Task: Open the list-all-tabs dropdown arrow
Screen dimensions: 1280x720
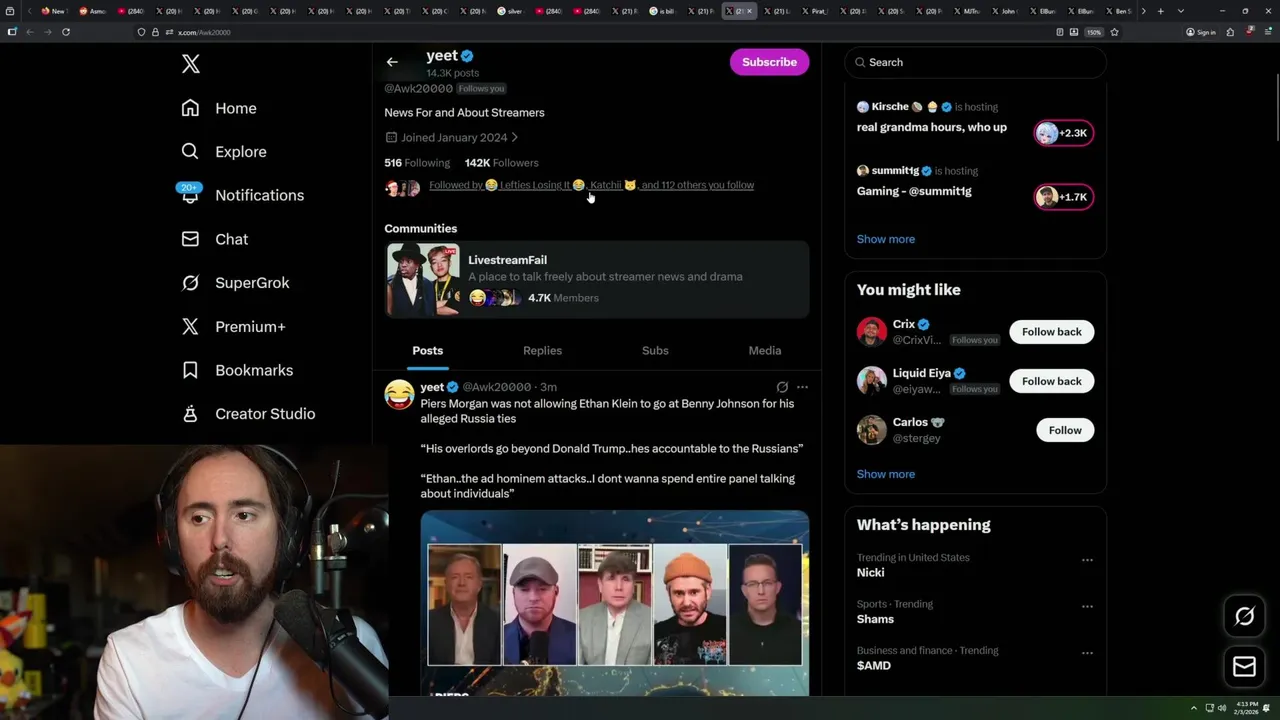Action: coord(1181,11)
